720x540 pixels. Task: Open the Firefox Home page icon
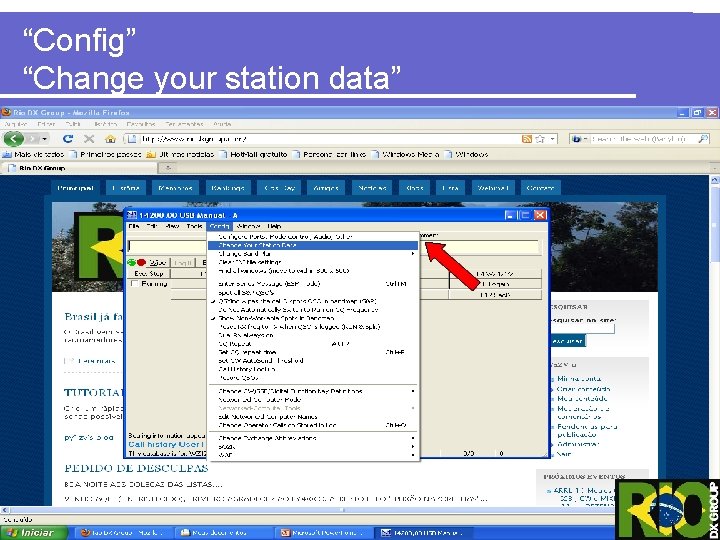pos(110,139)
